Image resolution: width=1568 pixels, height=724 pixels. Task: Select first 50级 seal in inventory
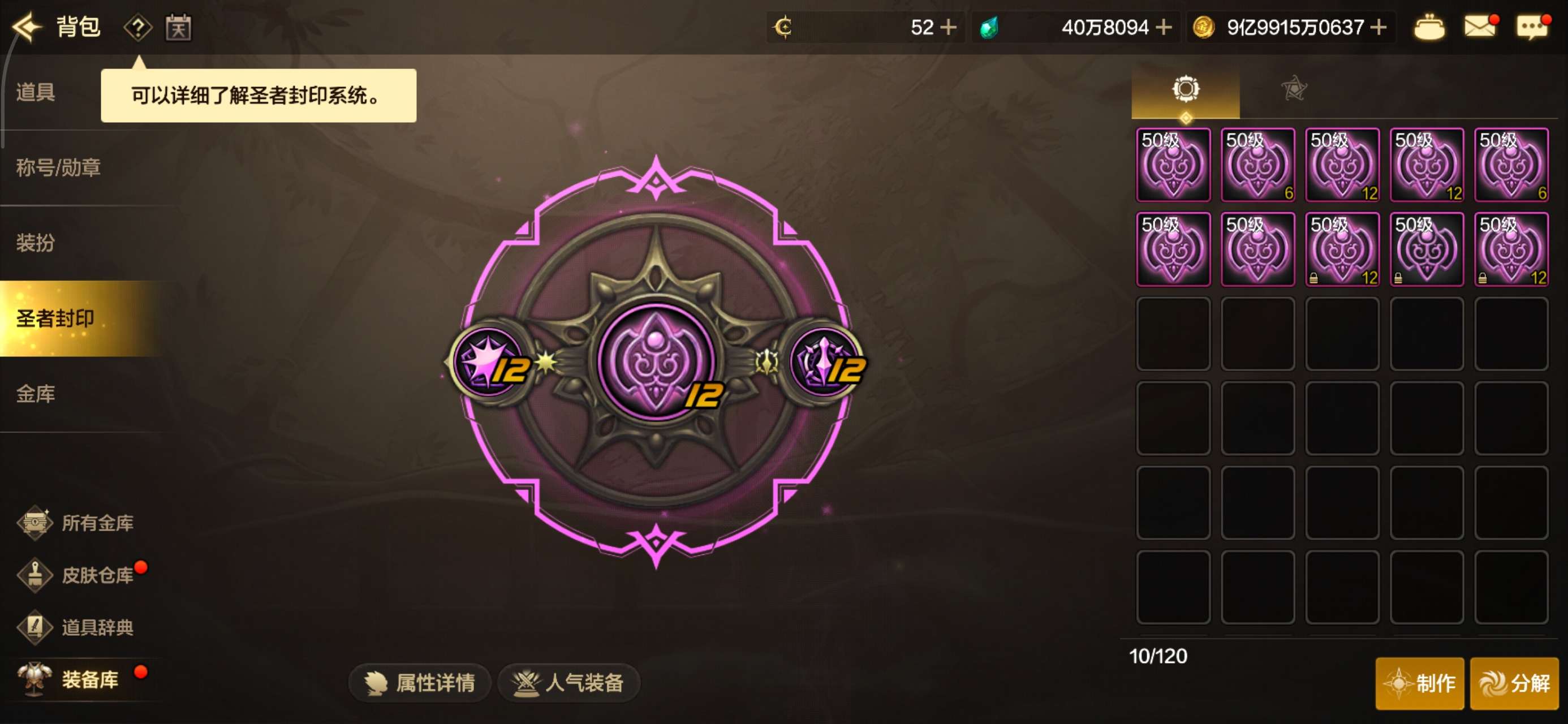(1173, 165)
